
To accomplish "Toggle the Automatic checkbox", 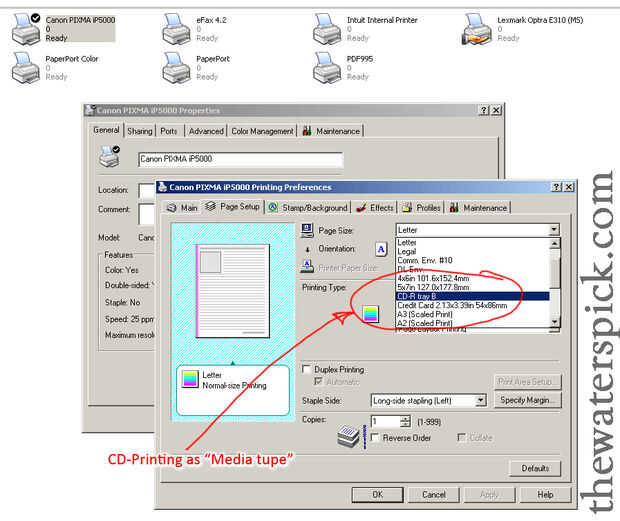I will (318, 381).
